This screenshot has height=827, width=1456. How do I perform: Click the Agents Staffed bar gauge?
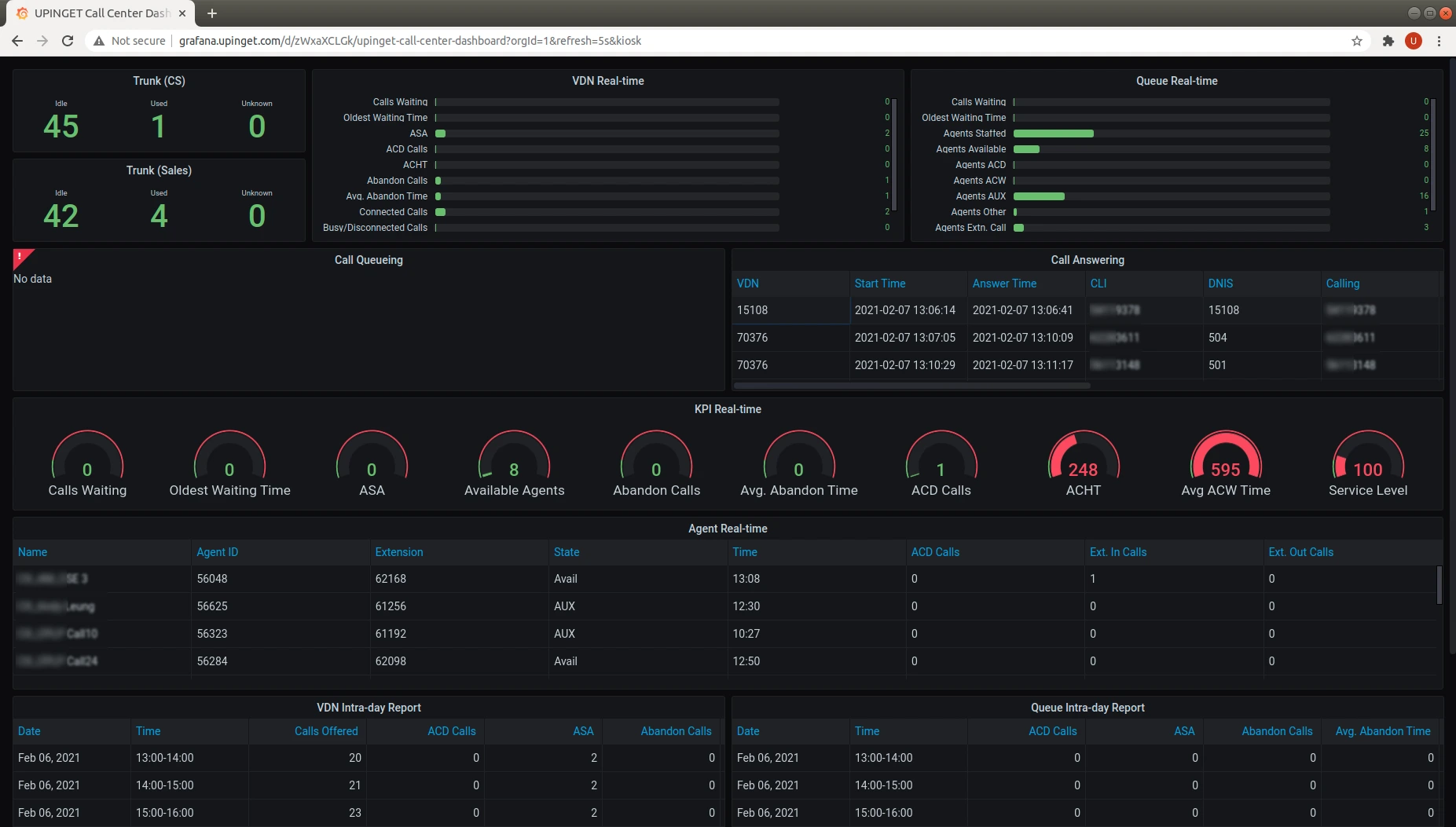pyautogui.click(x=1172, y=134)
